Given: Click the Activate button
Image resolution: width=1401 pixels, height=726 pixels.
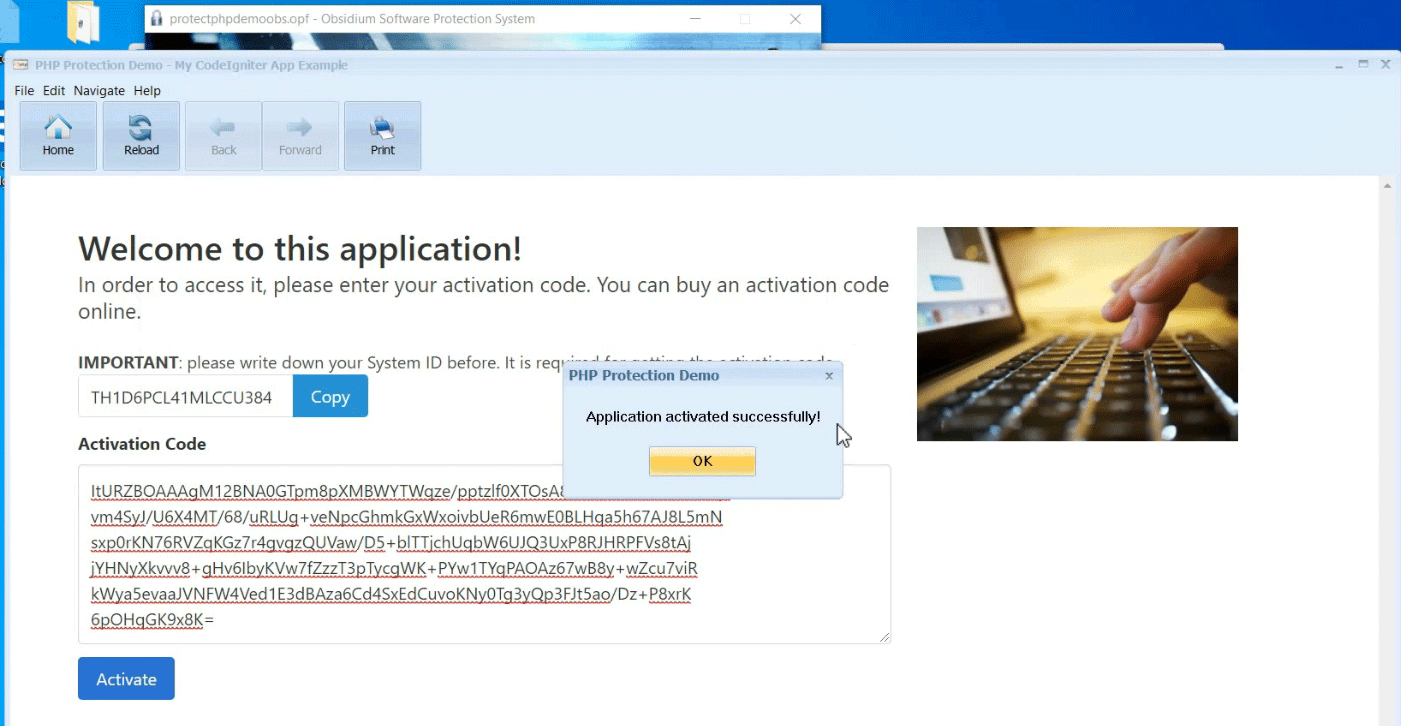Looking at the screenshot, I should [x=126, y=679].
